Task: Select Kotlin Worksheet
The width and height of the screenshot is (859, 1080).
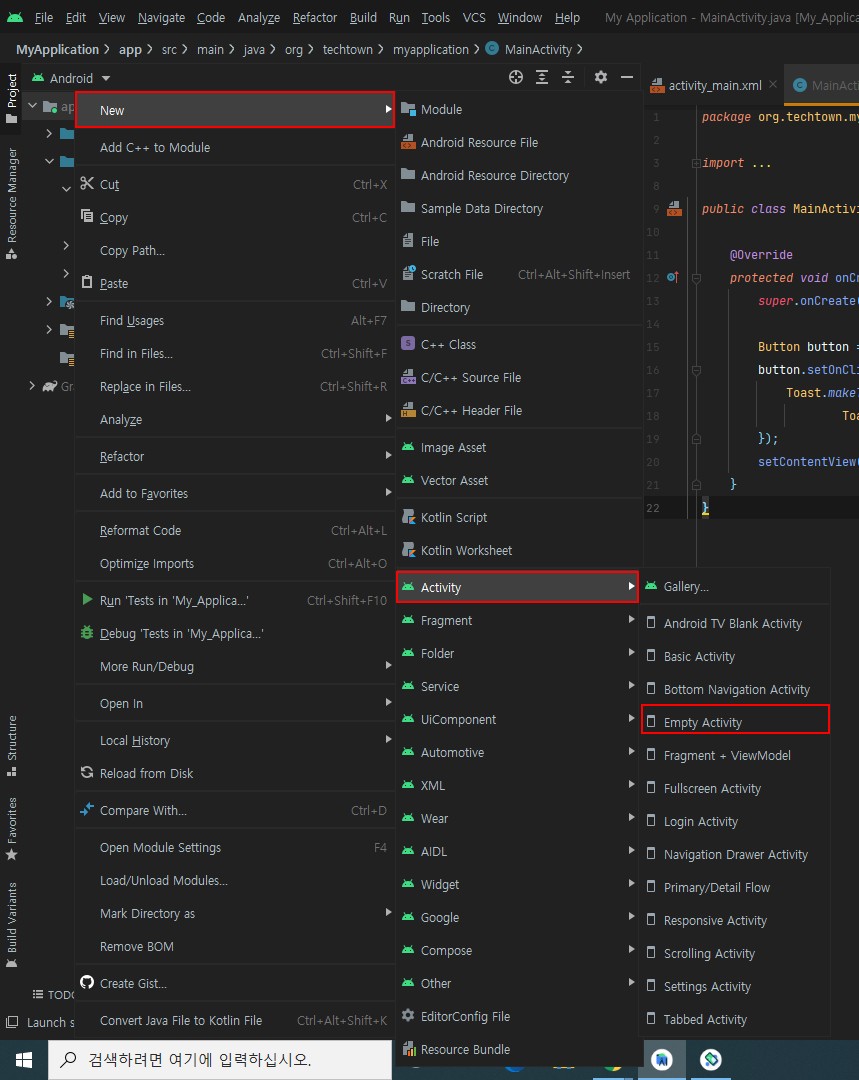Action: point(518,550)
